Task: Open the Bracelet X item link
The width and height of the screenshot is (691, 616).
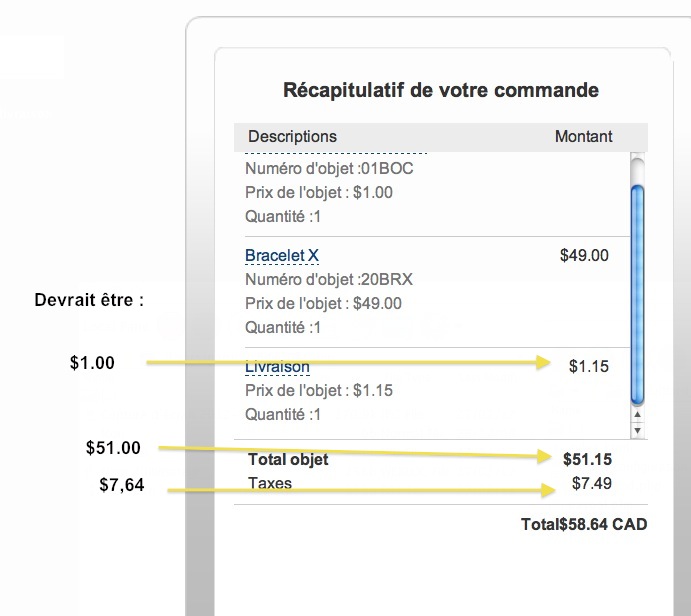Action: click(x=281, y=256)
